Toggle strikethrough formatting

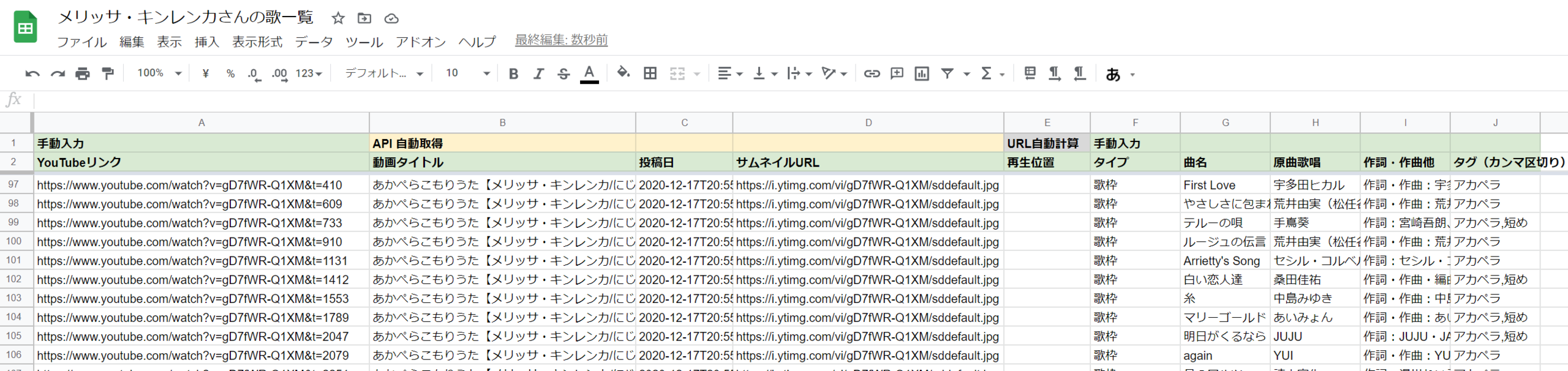[x=563, y=74]
